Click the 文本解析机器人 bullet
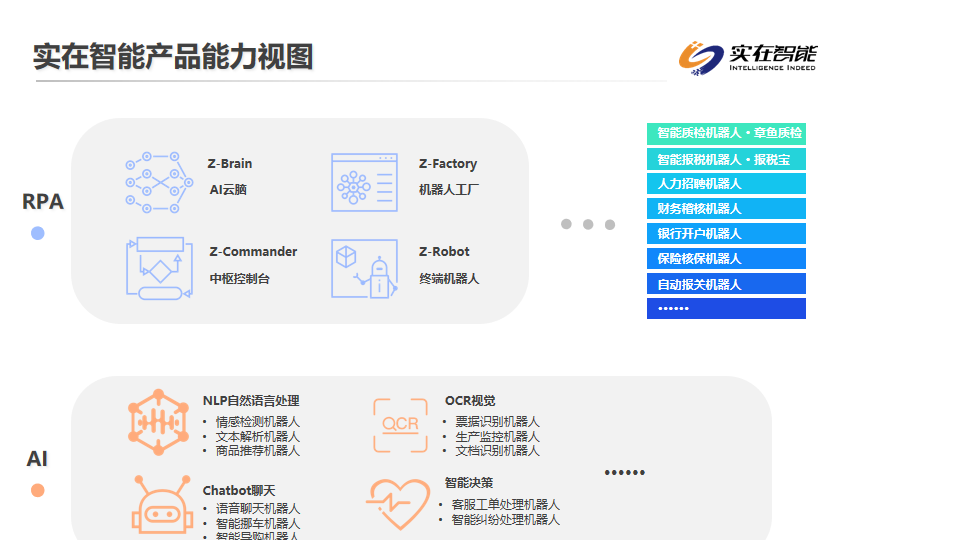Screen dimensions: 960x540 coord(257,437)
